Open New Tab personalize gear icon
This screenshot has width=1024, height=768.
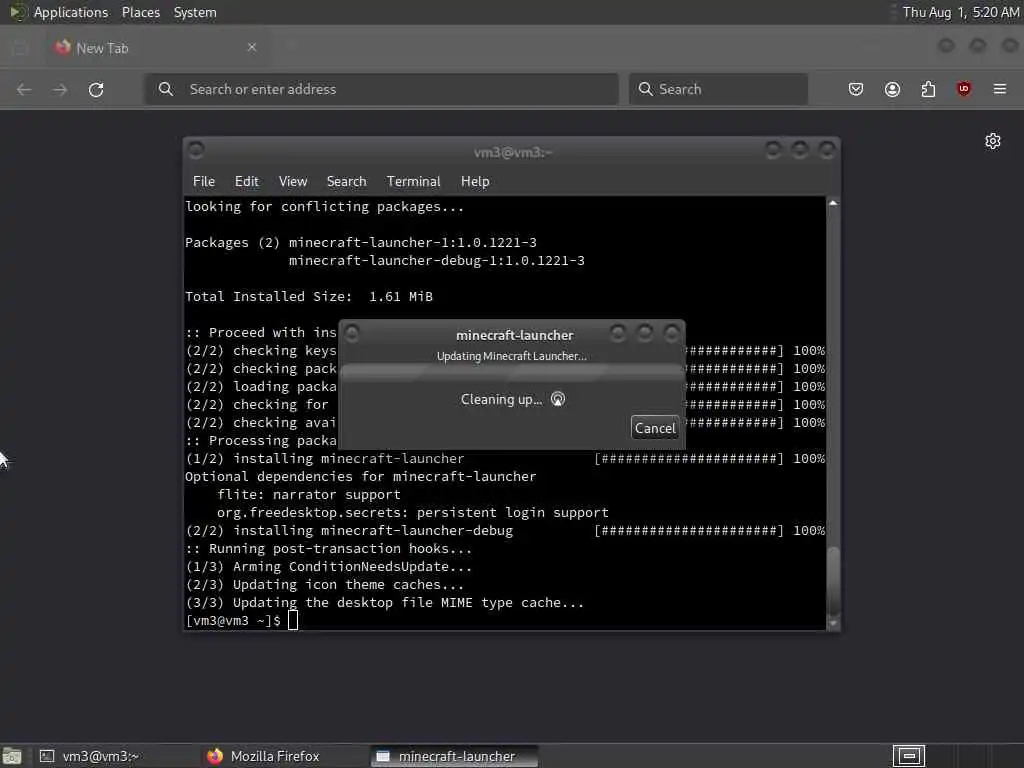[993, 141]
